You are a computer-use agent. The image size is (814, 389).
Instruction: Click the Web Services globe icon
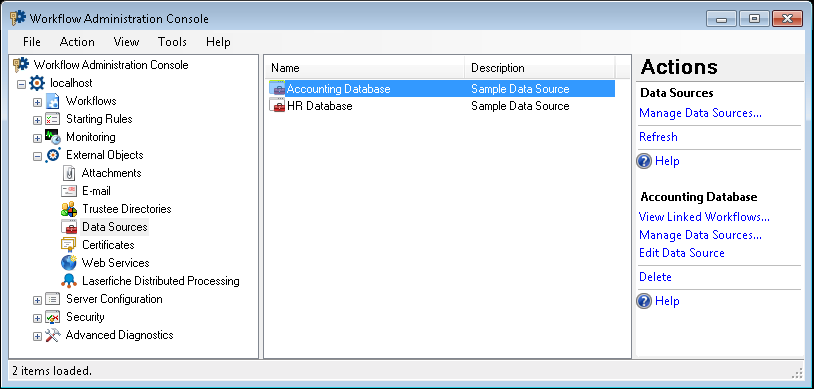click(69, 263)
